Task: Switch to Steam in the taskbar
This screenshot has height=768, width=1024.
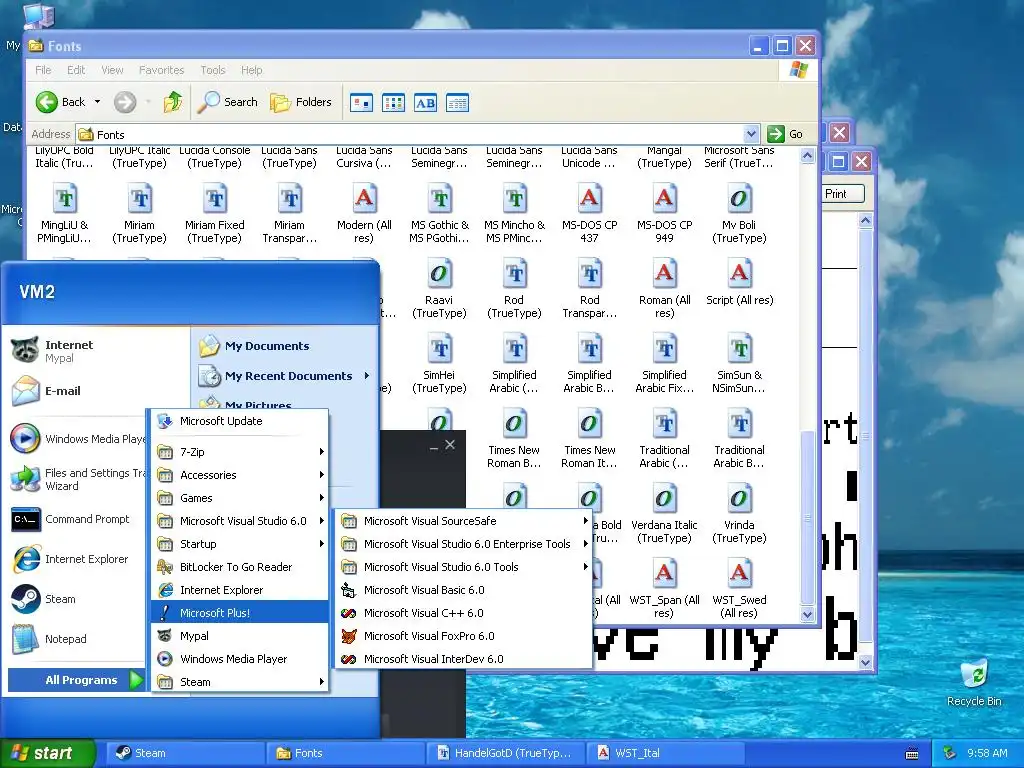Action: click(185, 753)
